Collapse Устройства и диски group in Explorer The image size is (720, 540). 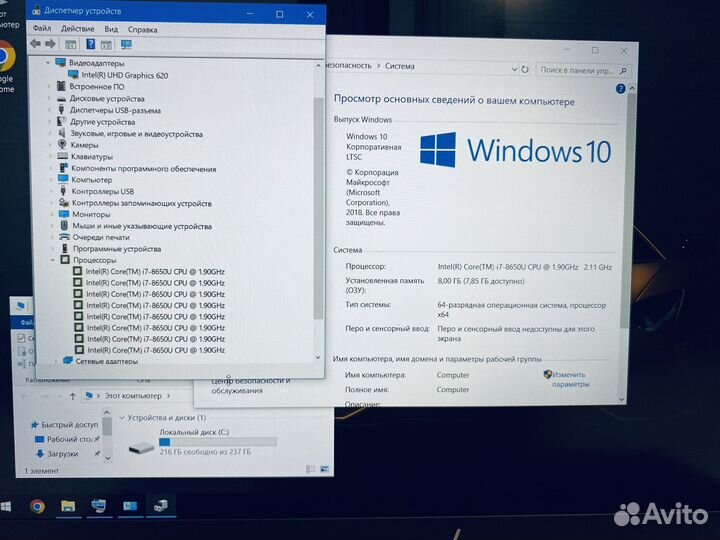point(122,417)
